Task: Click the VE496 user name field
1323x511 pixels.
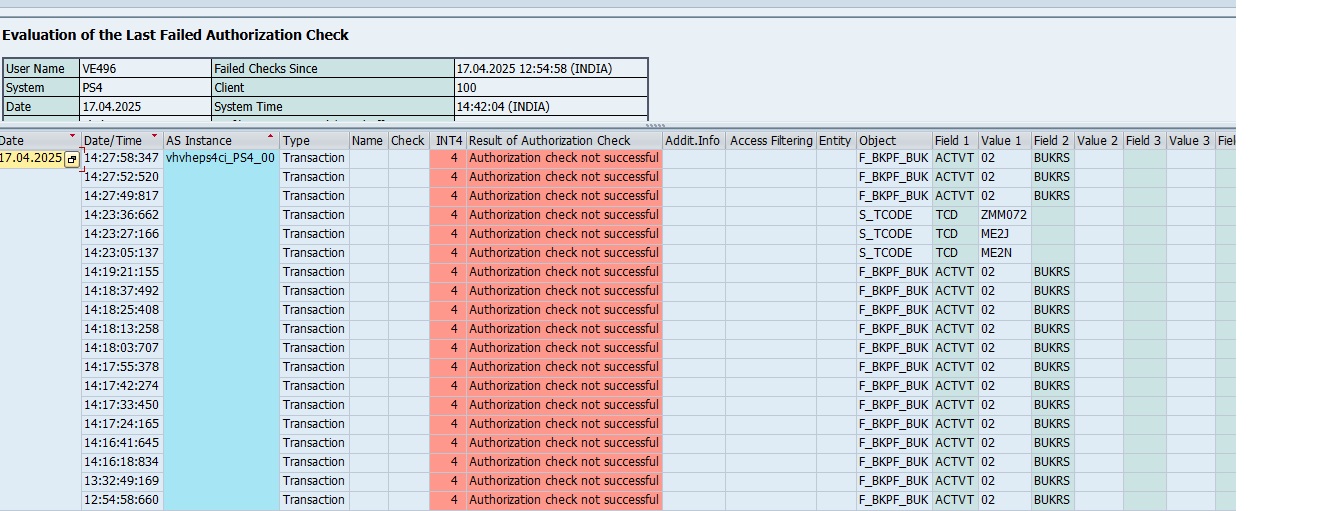Action: point(144,69)
